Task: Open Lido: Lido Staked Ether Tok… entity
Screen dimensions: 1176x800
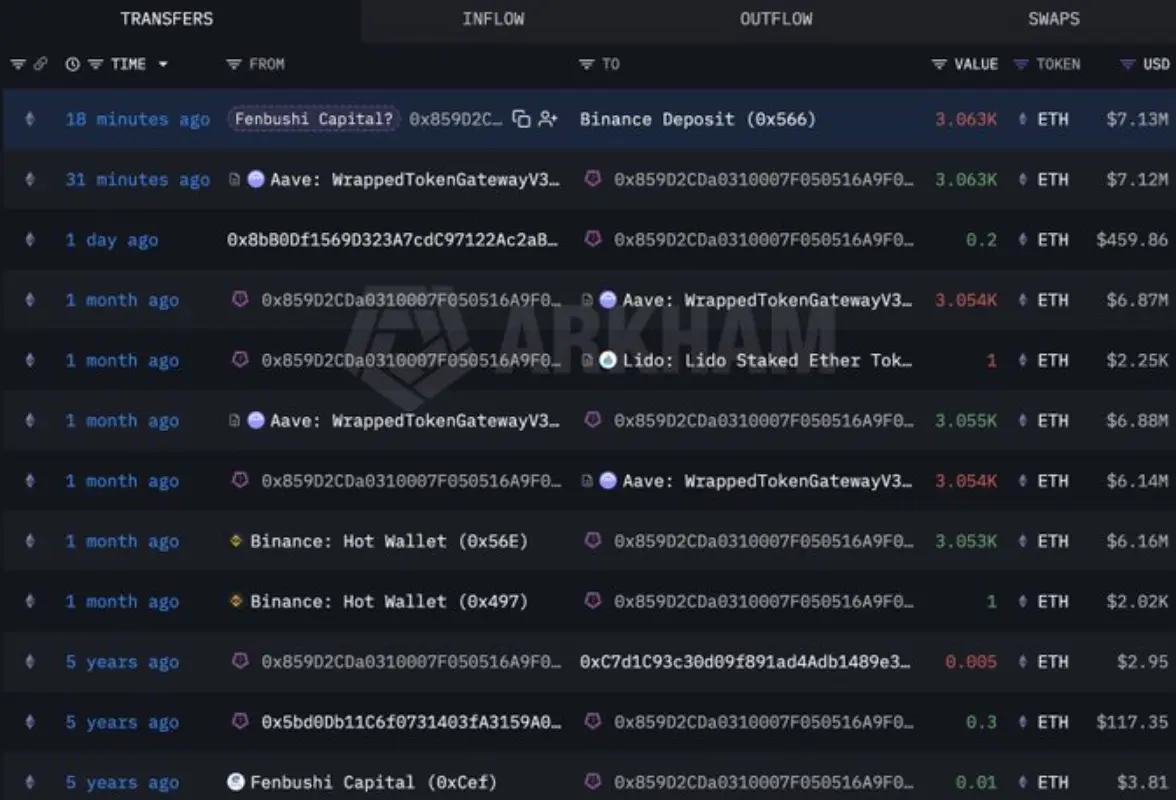Action: [x=767, y=361]
